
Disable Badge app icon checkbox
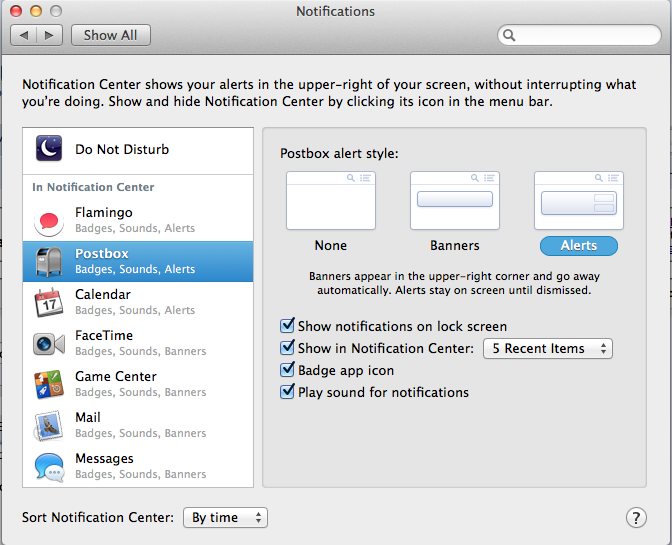click(287, 370)
